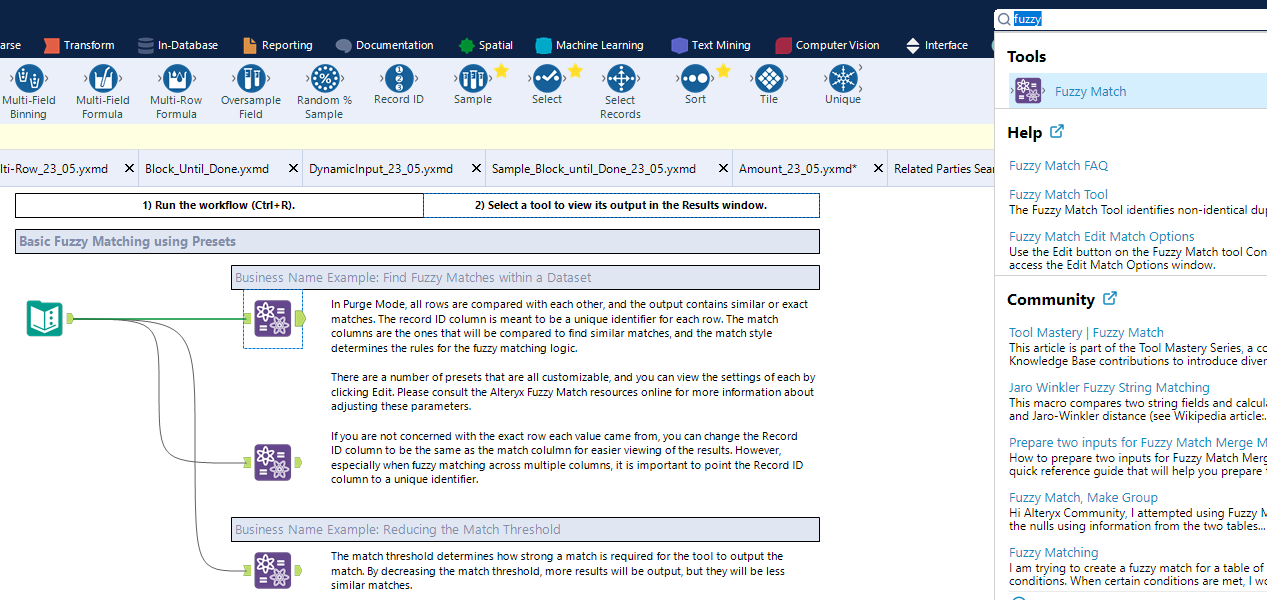
Task: Click the Fuzzy Match icon in search results
Action: pos(1028,90)
